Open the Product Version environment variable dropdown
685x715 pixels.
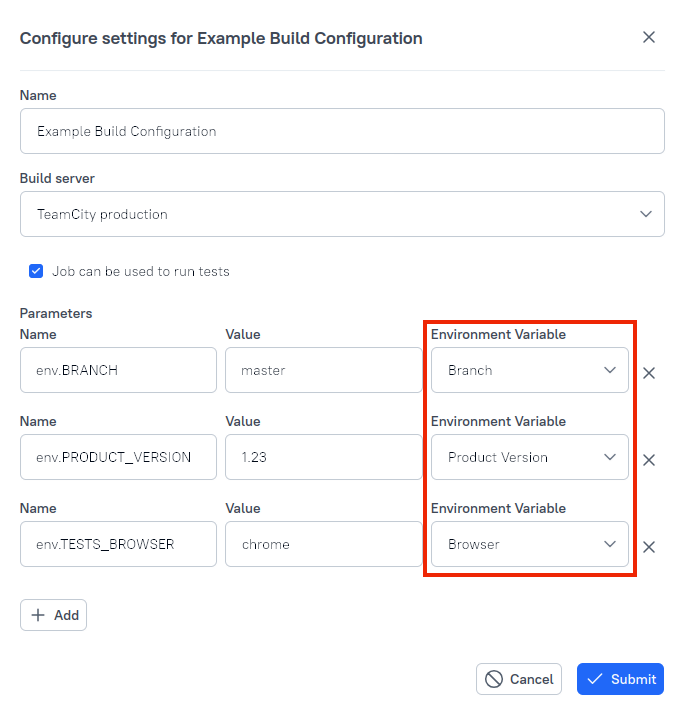click(x=529, y=457)
